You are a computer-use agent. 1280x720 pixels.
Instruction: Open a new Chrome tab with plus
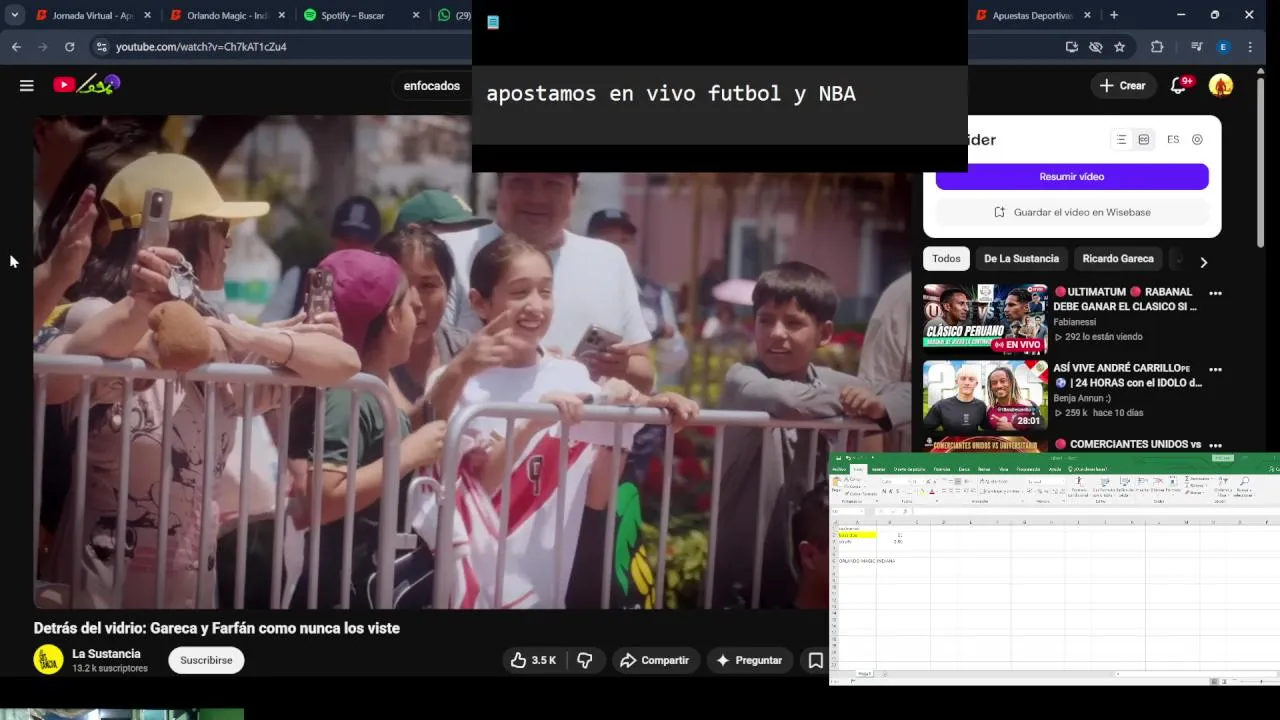[x=1114, y=15]
